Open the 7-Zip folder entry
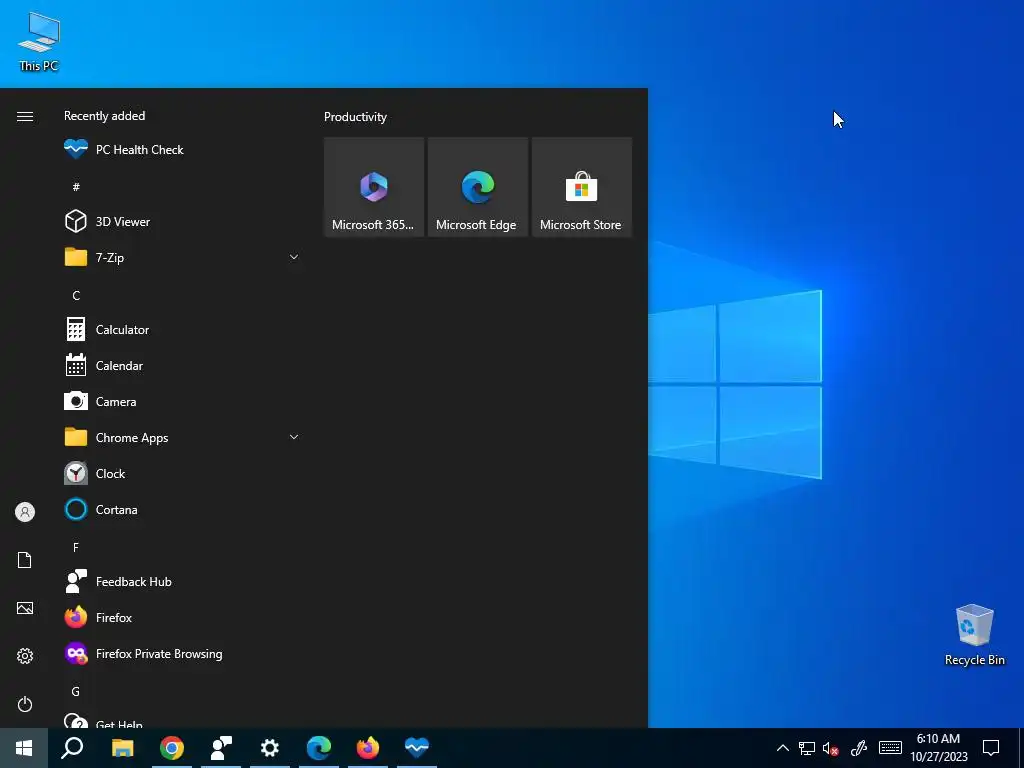Viewport: 1024px width, 768px height. [181, 257]
